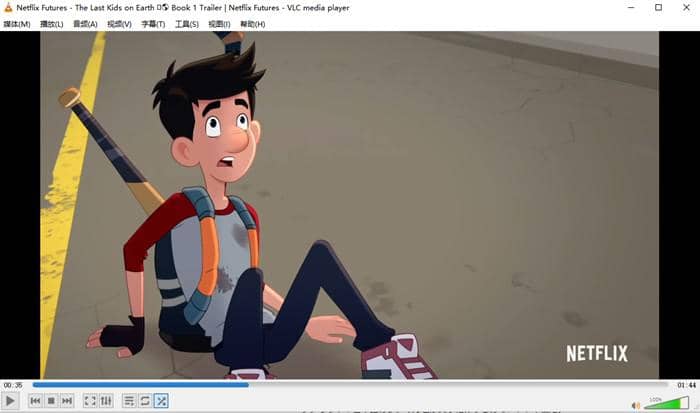Screen dimensions: 700x413
Task: Open the 播放(L) Playback menu
Action: click(51, 24)
